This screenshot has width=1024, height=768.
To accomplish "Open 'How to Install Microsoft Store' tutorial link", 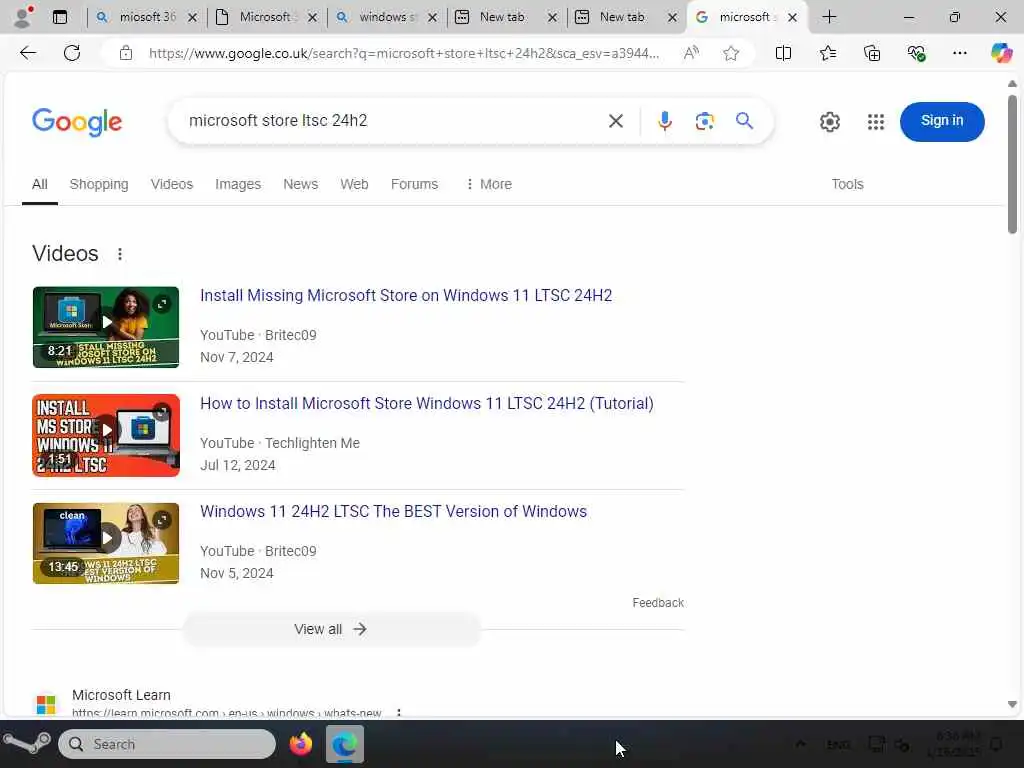I will coord(426,404).
